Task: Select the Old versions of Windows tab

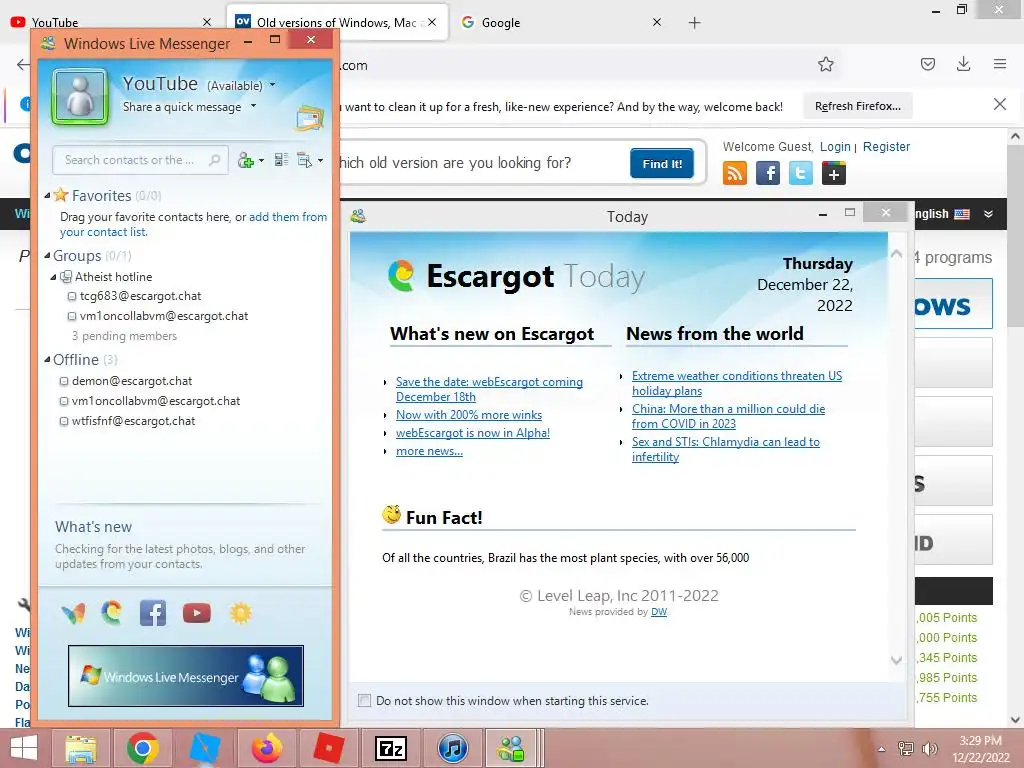Action: coord(337,22)
